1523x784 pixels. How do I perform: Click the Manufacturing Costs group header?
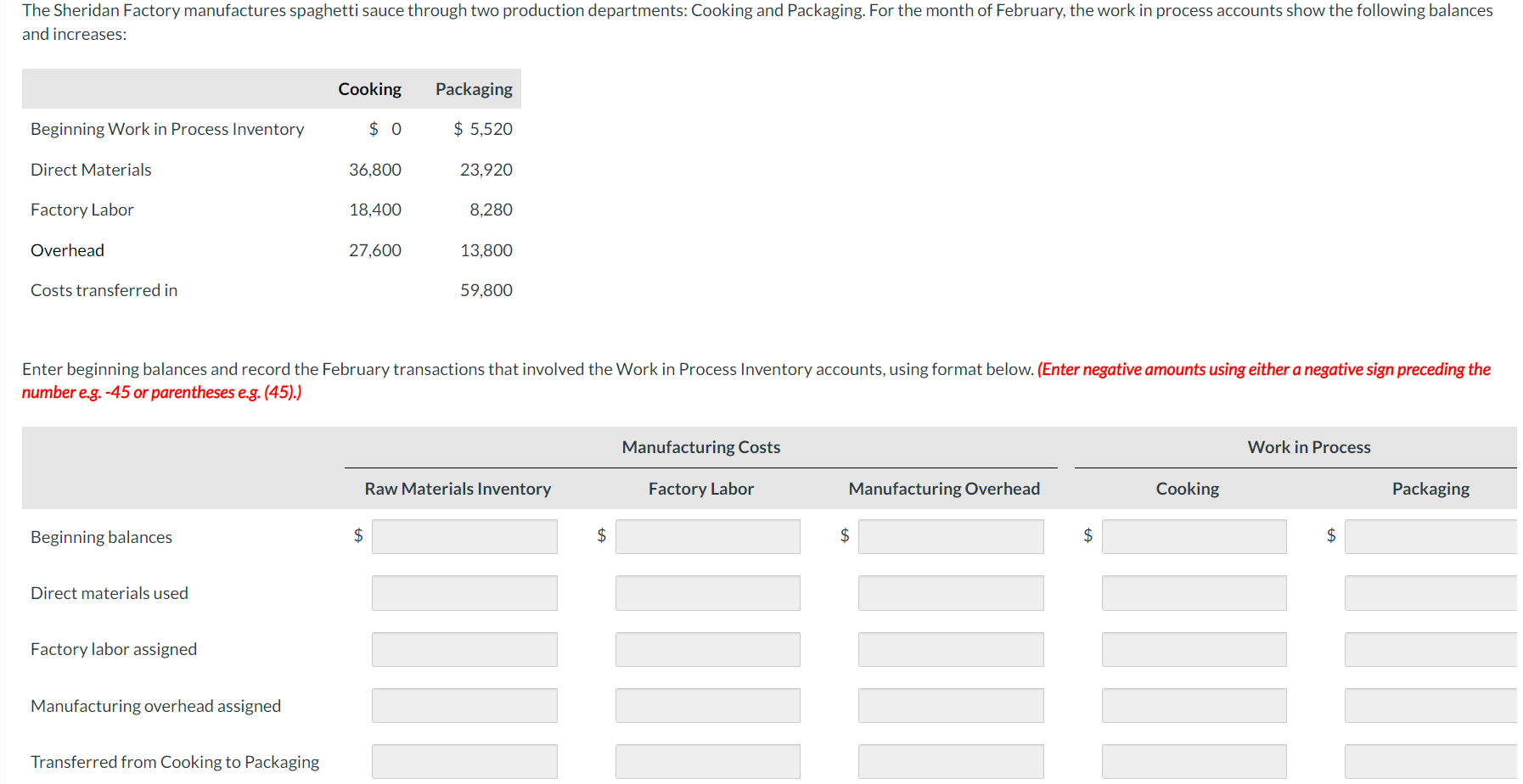701,447
